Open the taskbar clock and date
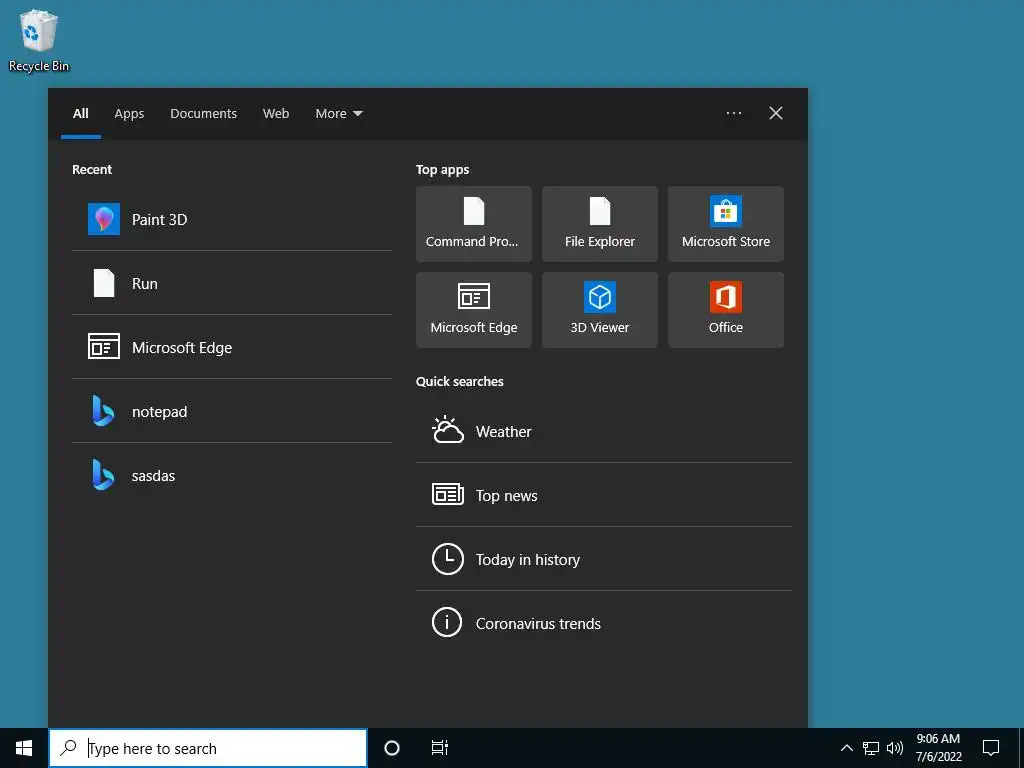This screenshot has width=1024, height=768. coord(938,748)
